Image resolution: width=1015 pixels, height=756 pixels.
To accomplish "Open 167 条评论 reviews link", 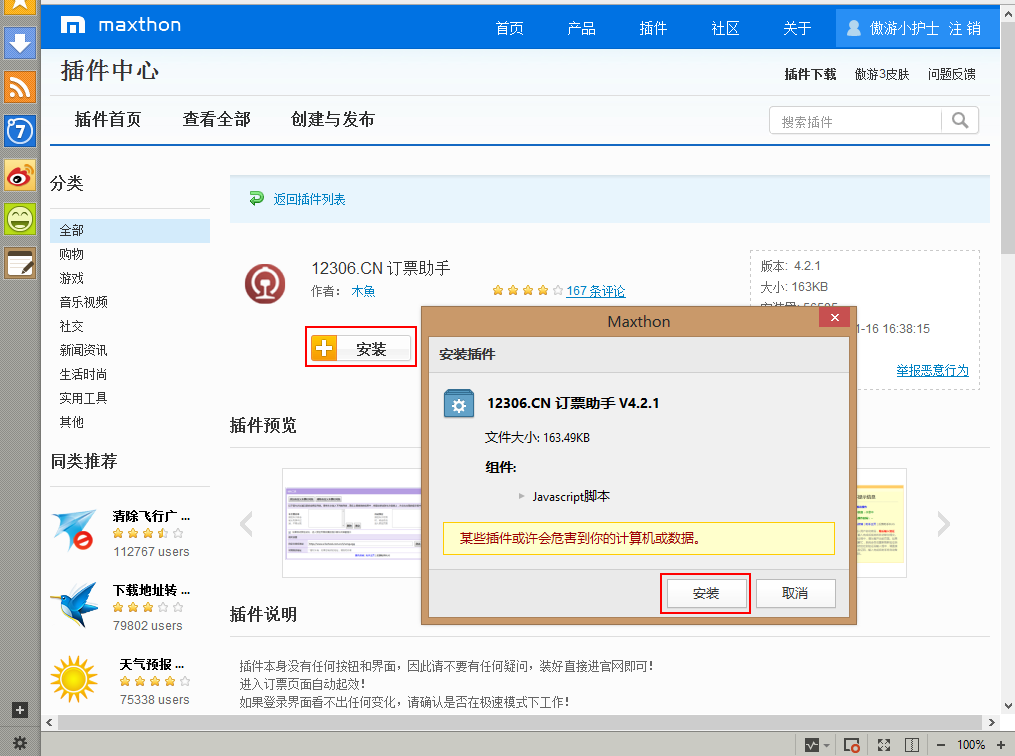I will 596,291.
